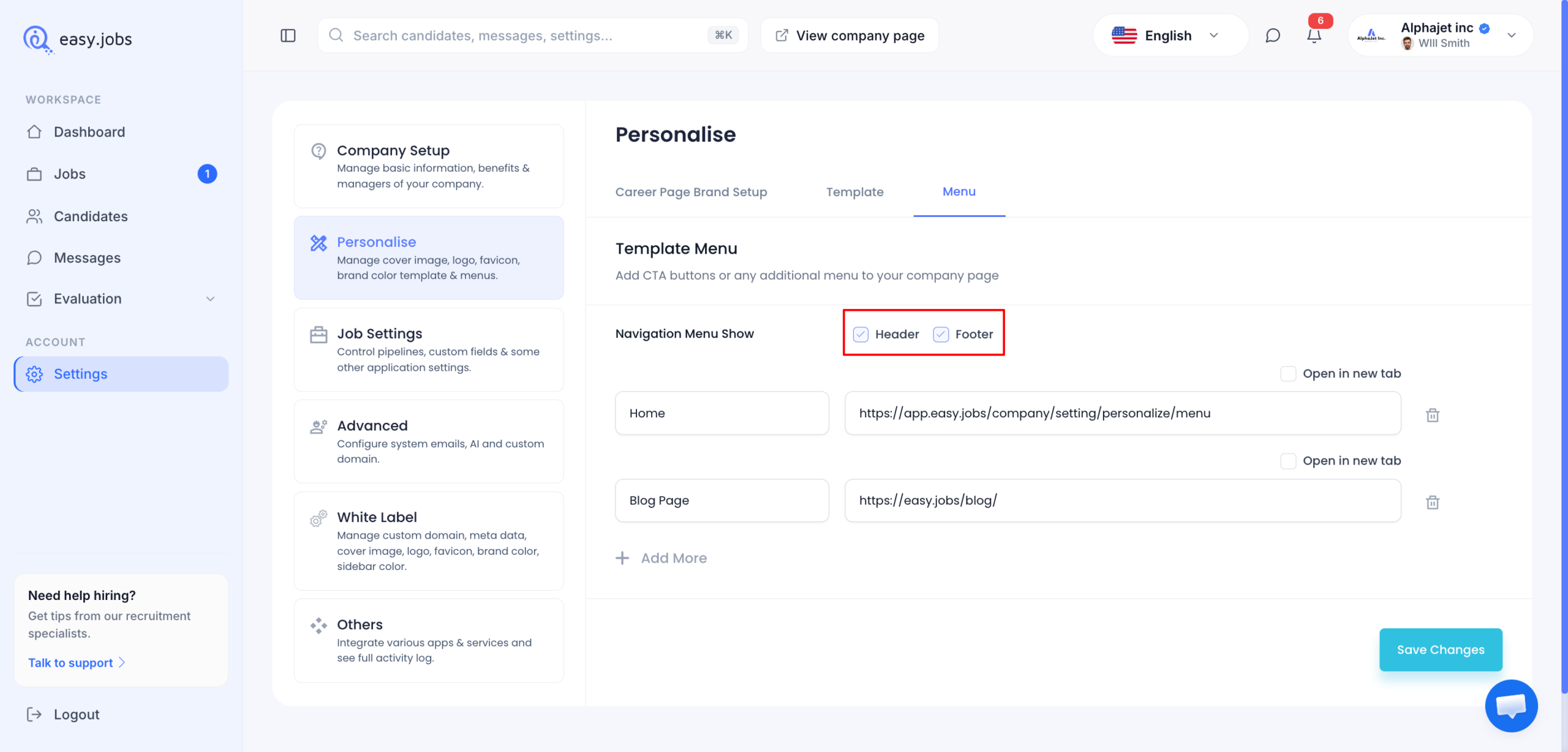Open the Advanced settings card

[x=429, y=441]
